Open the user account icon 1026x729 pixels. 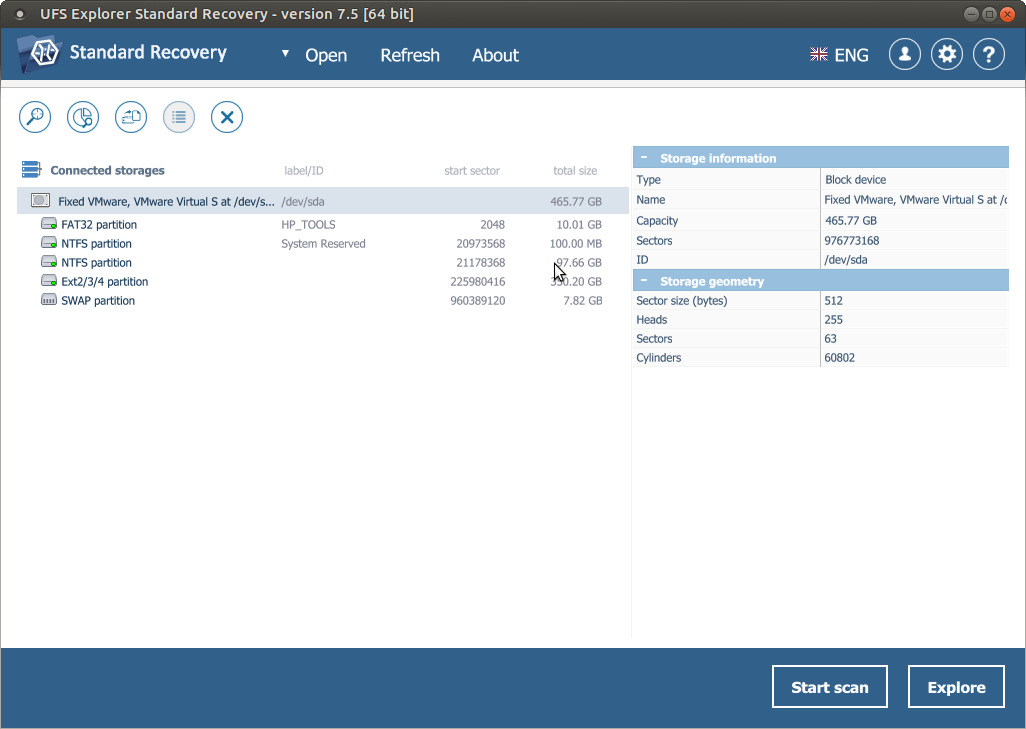905,54
